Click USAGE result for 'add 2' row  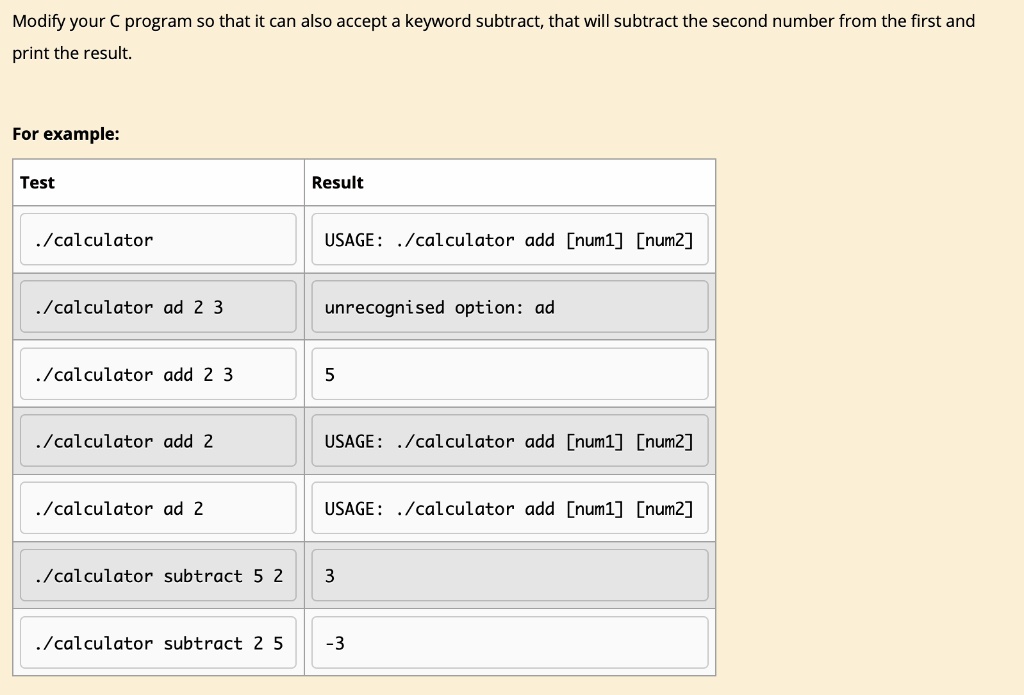[509, 441]
